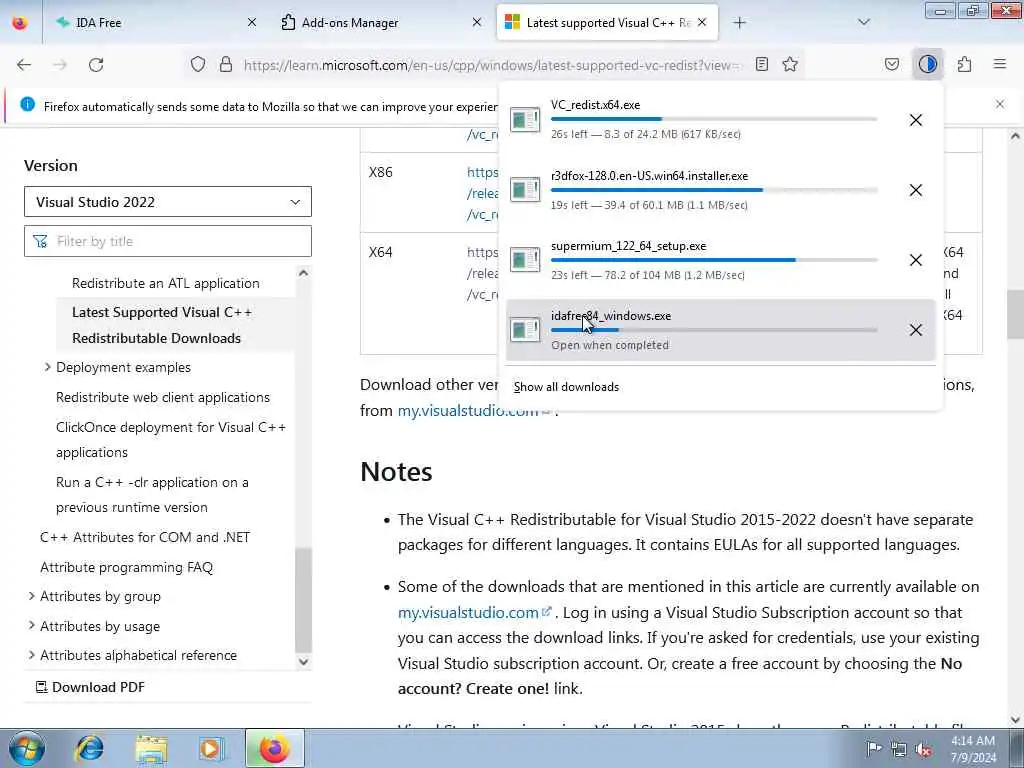Click the page vertical scrollbar thumb

coord(1015,314)
